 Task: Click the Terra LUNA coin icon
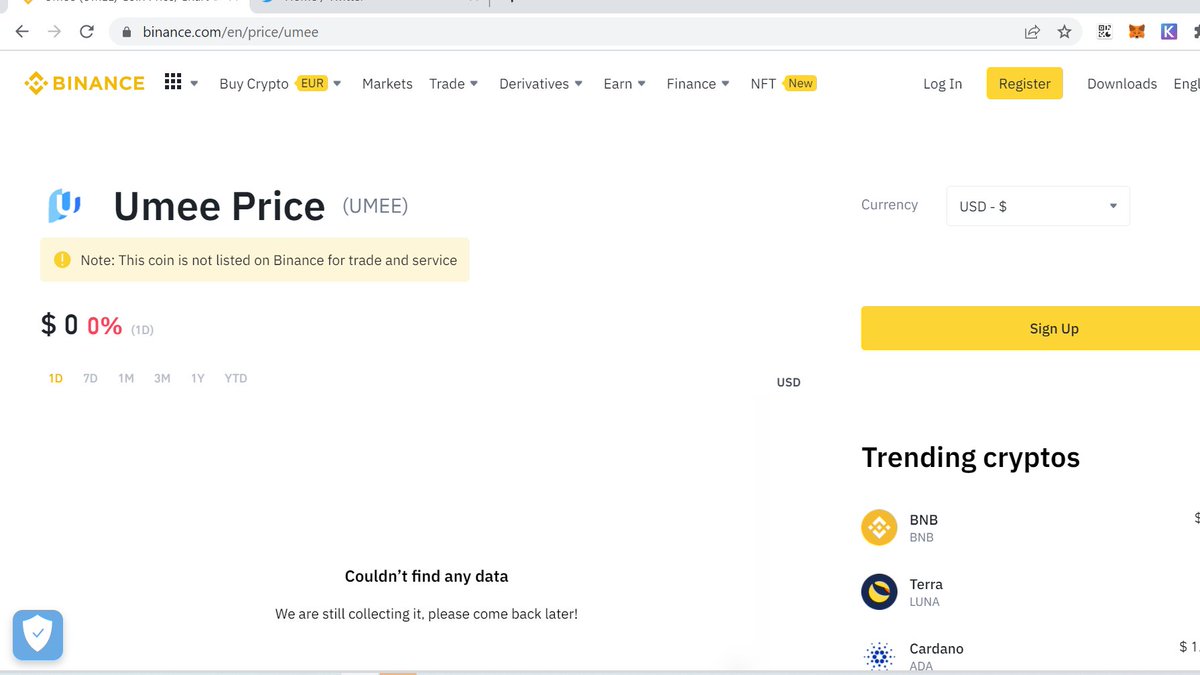[x=879, y=592]
